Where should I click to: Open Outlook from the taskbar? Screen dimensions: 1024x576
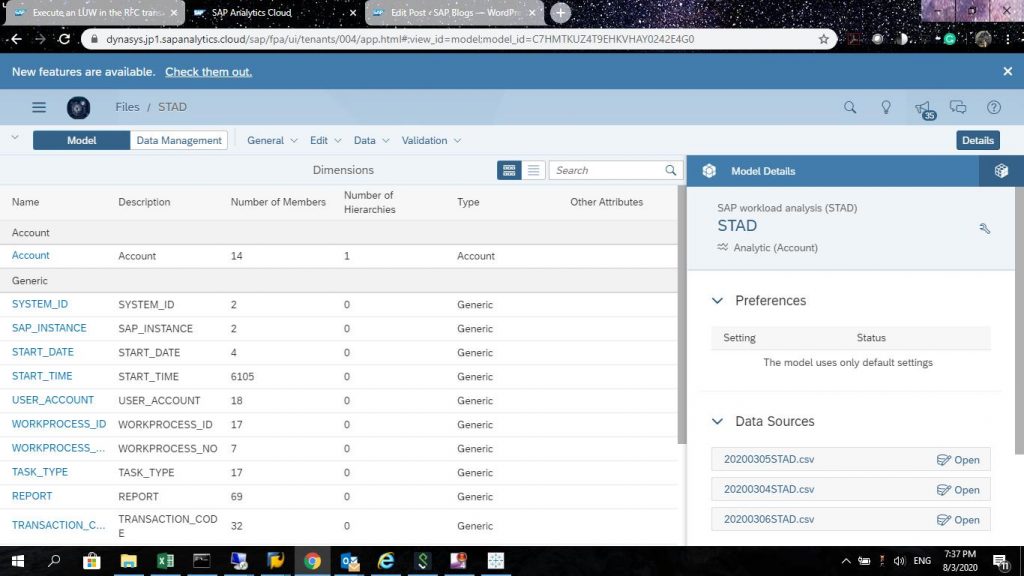pos(349,561)
